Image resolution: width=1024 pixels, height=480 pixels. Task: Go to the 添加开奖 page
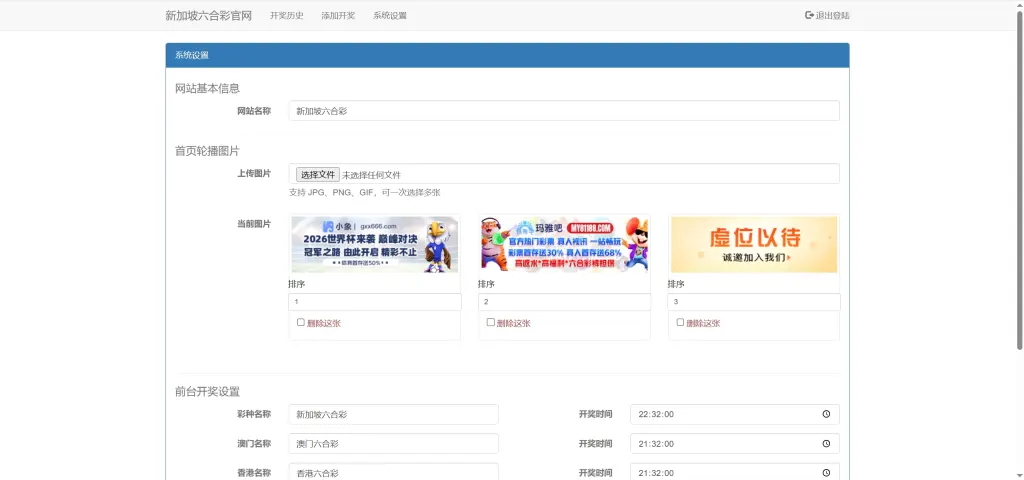tap(338, 16)
